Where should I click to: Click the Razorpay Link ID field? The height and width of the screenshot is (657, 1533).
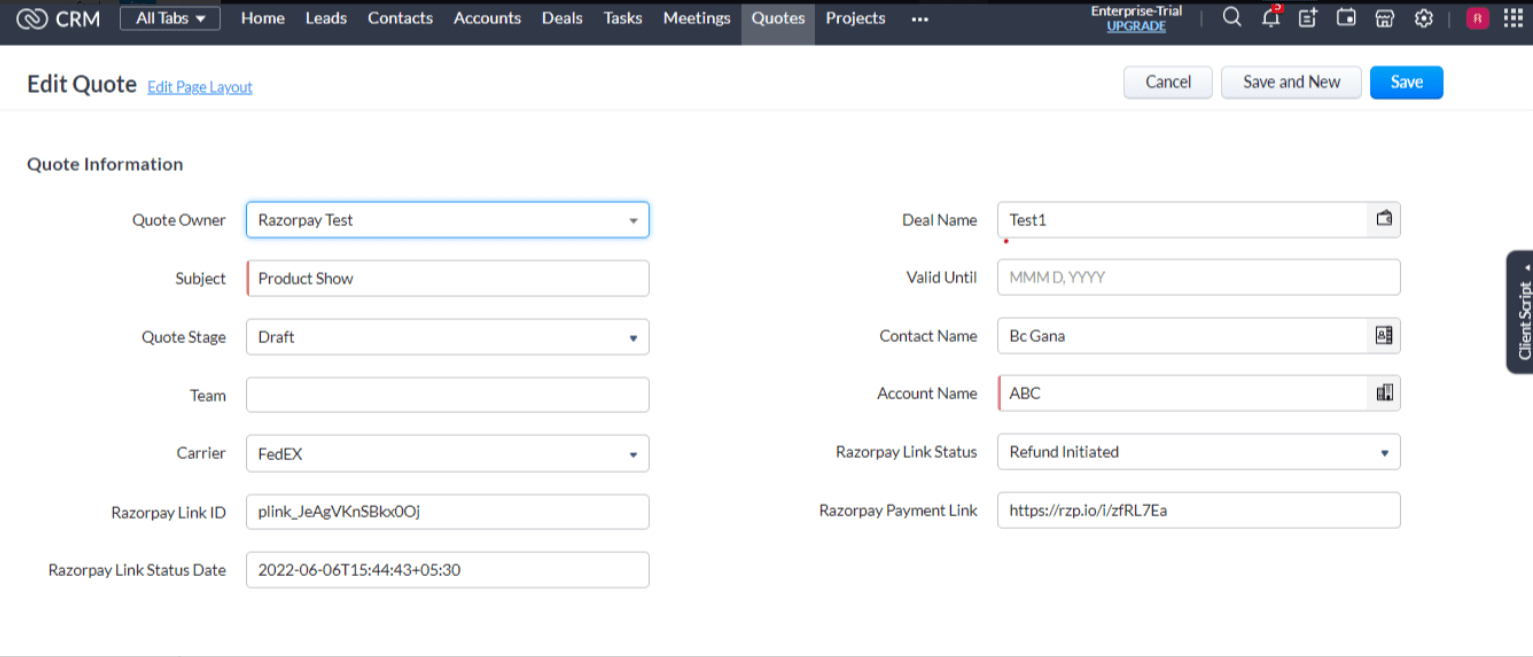(x=447, y=512)
